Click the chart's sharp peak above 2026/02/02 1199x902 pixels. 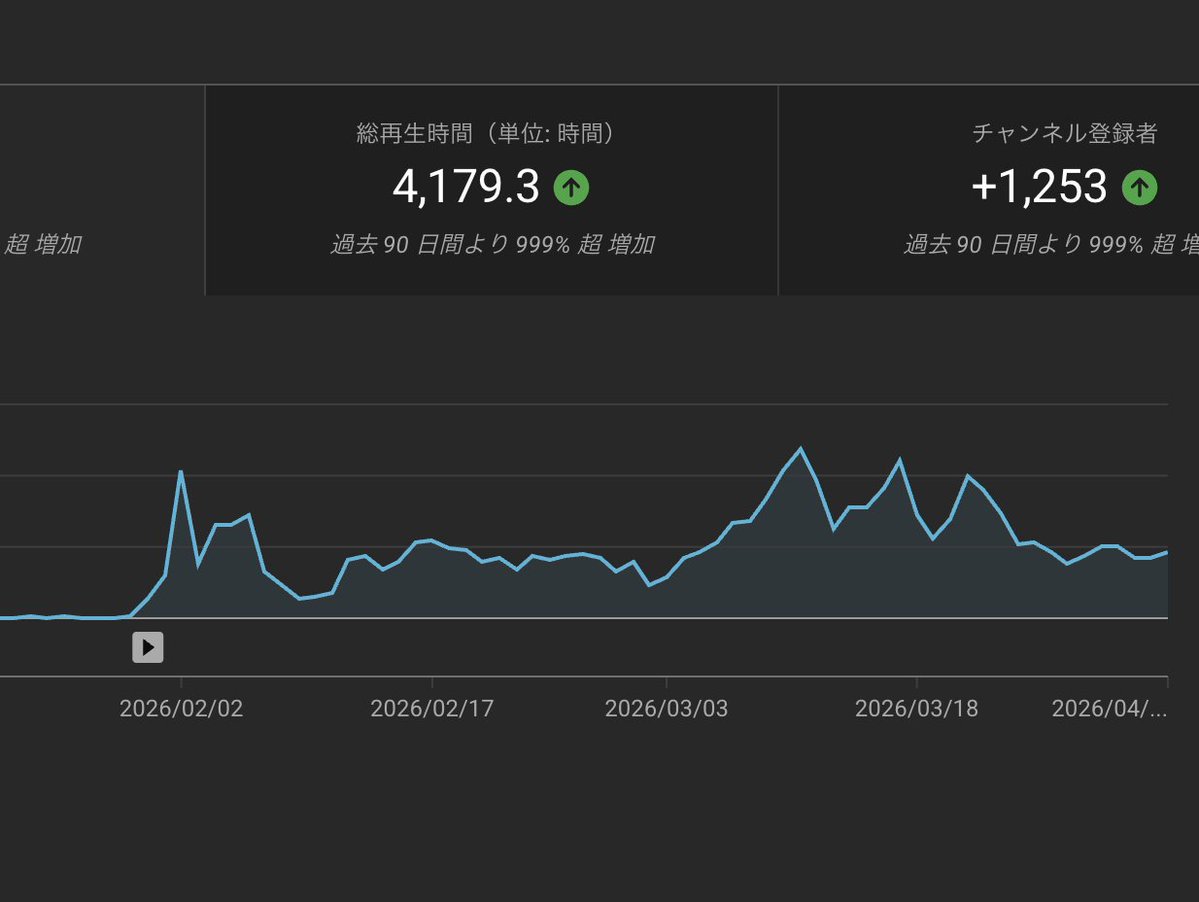(180, 472)
